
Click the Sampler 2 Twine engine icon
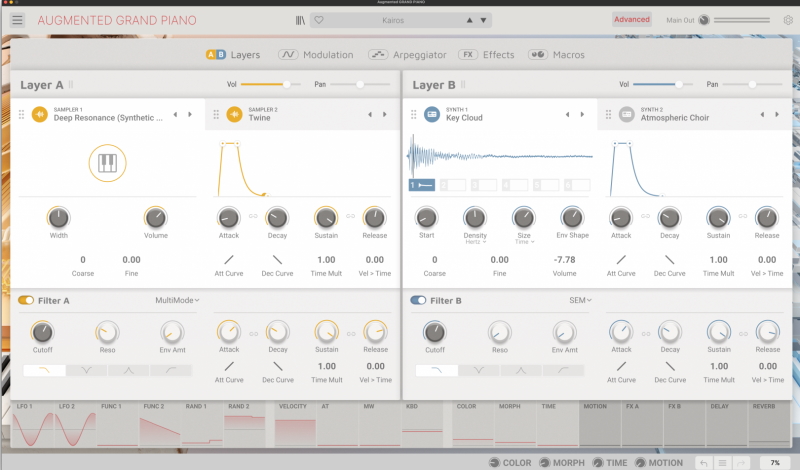[x=234, y=114]
